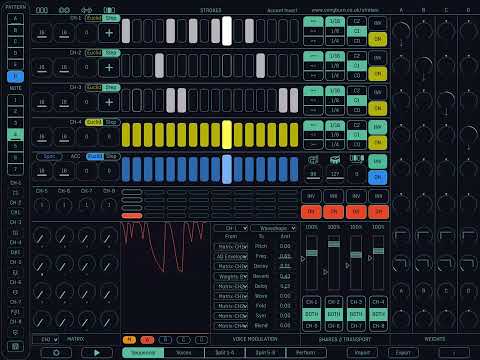Select note slot 1
This screenshot has height=360, width=480.
click(x=15, y=100)
